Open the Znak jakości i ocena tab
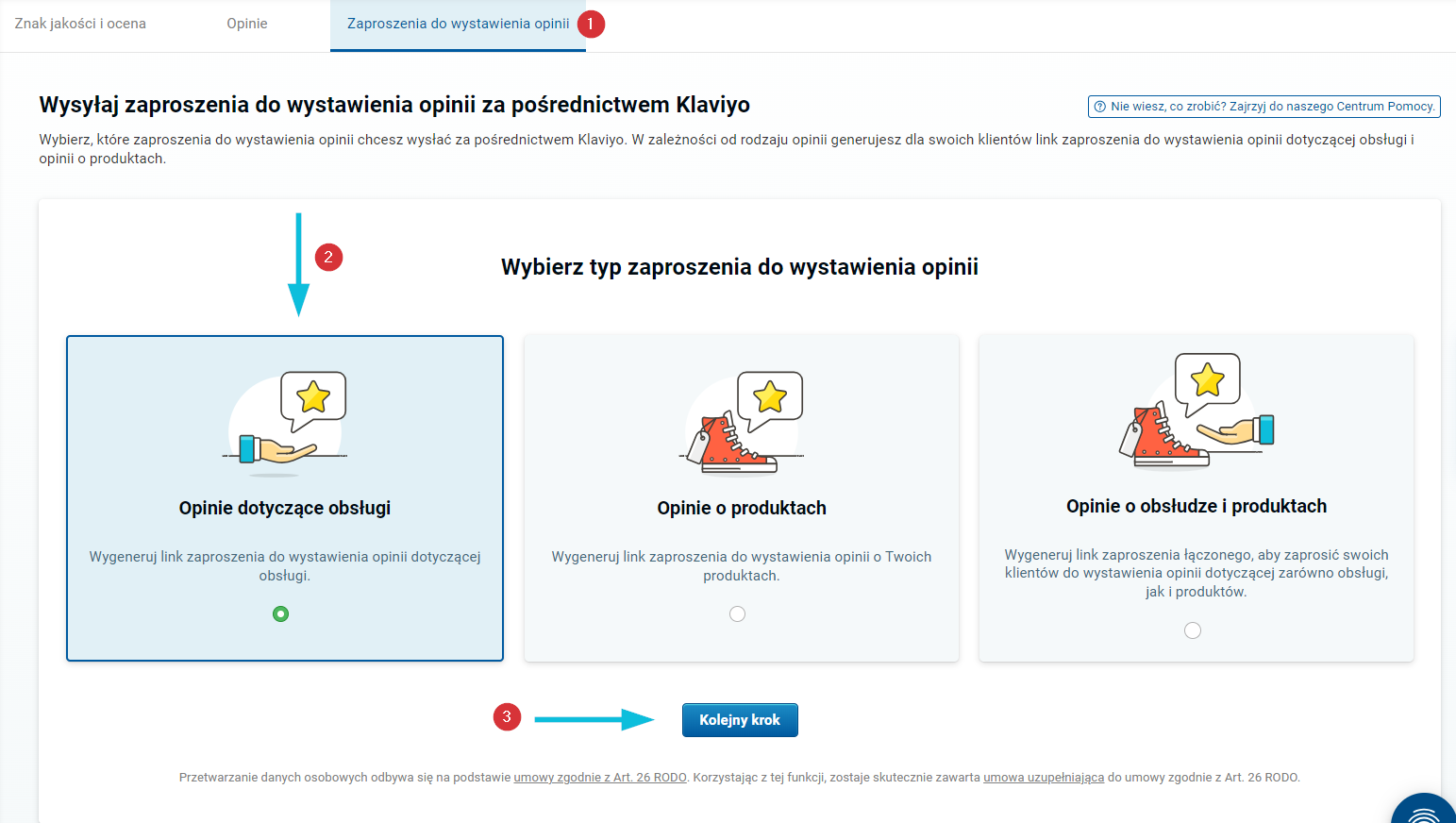The width and height of the screenshot is (1456, 823). [80, 24]
